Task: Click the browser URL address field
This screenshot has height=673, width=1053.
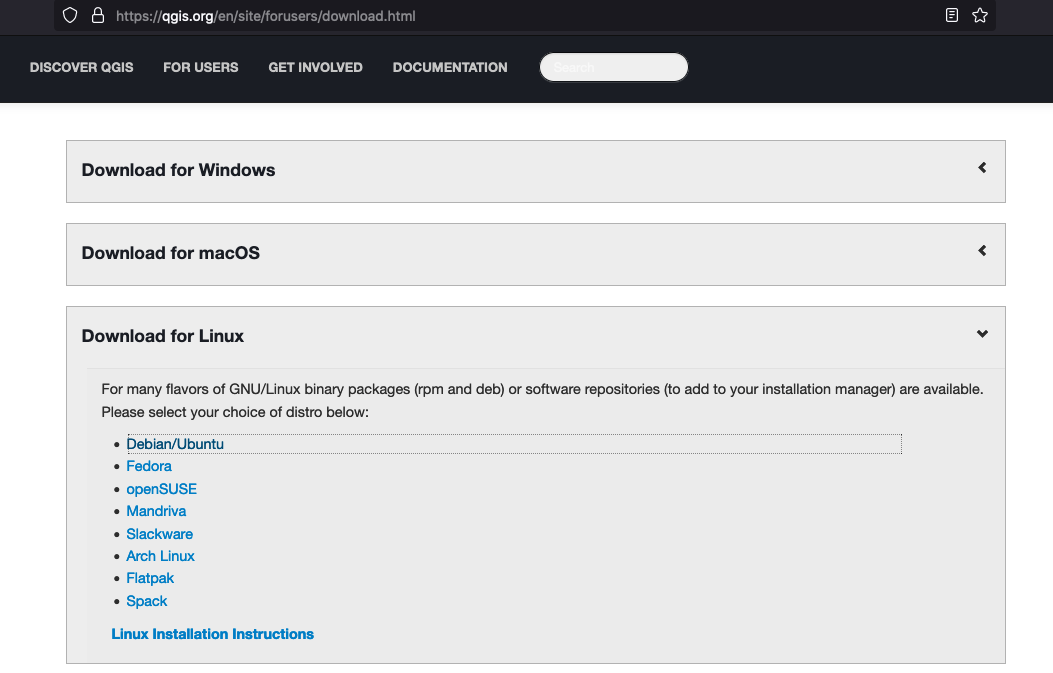Action: (524, 15)
